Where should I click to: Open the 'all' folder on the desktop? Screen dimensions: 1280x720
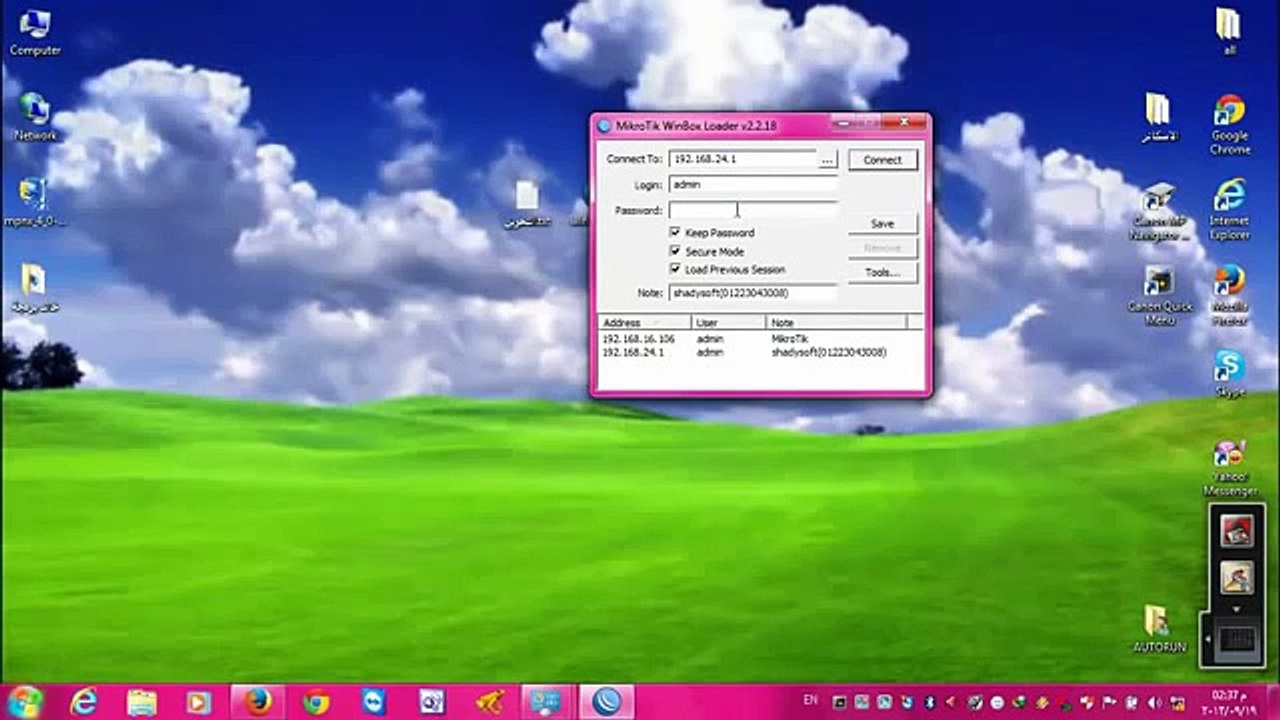point(1228,30)
